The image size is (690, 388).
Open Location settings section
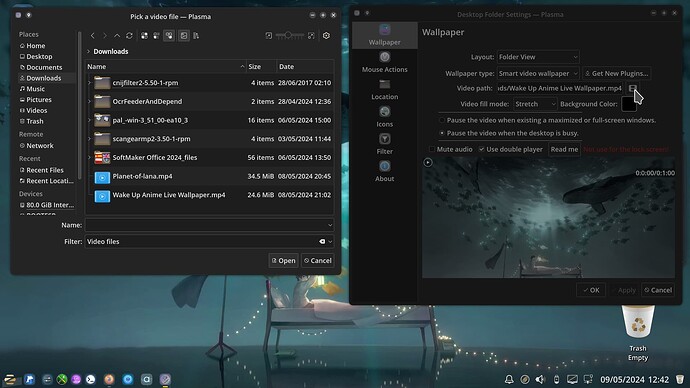point(385,90)
